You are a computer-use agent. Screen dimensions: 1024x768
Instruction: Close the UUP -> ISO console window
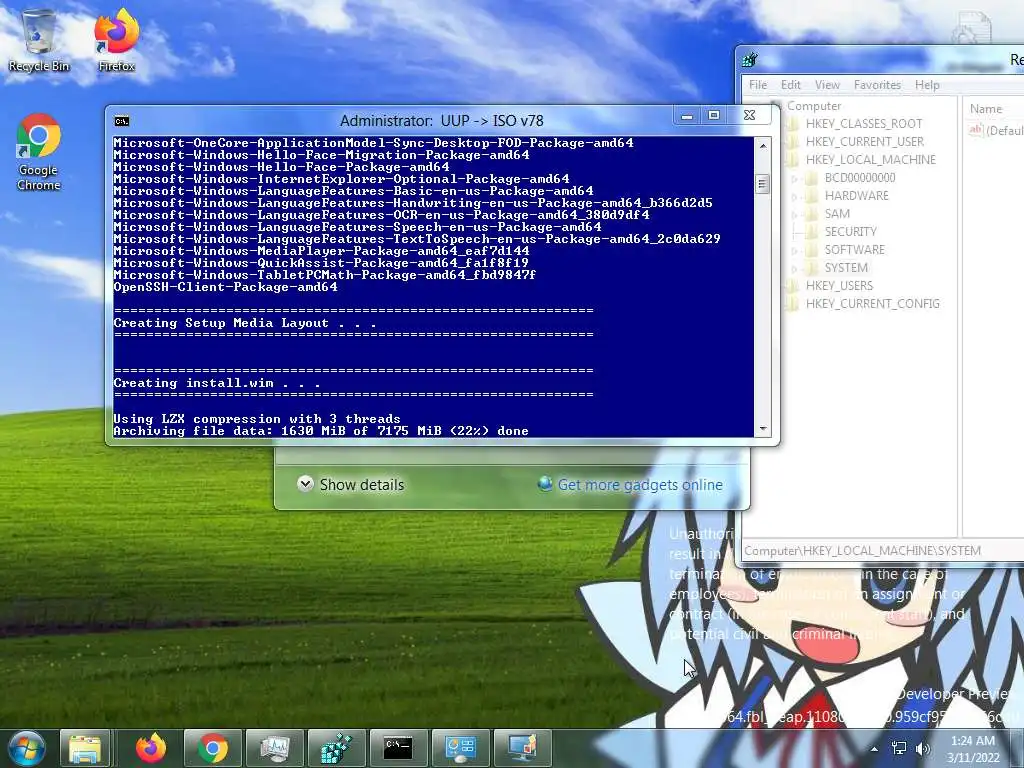click(750, 116)
